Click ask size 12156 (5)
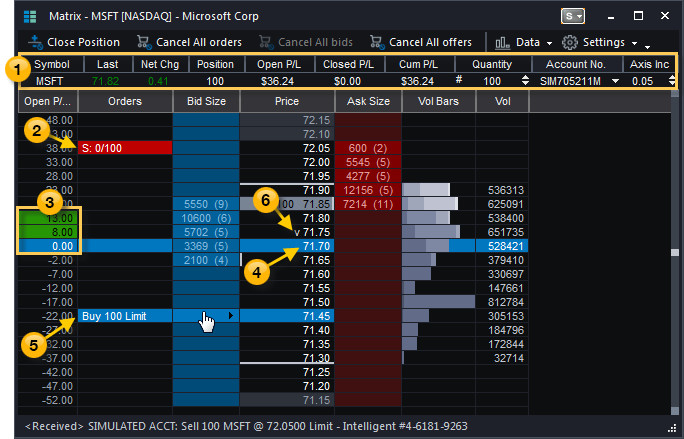 (368, 190)
